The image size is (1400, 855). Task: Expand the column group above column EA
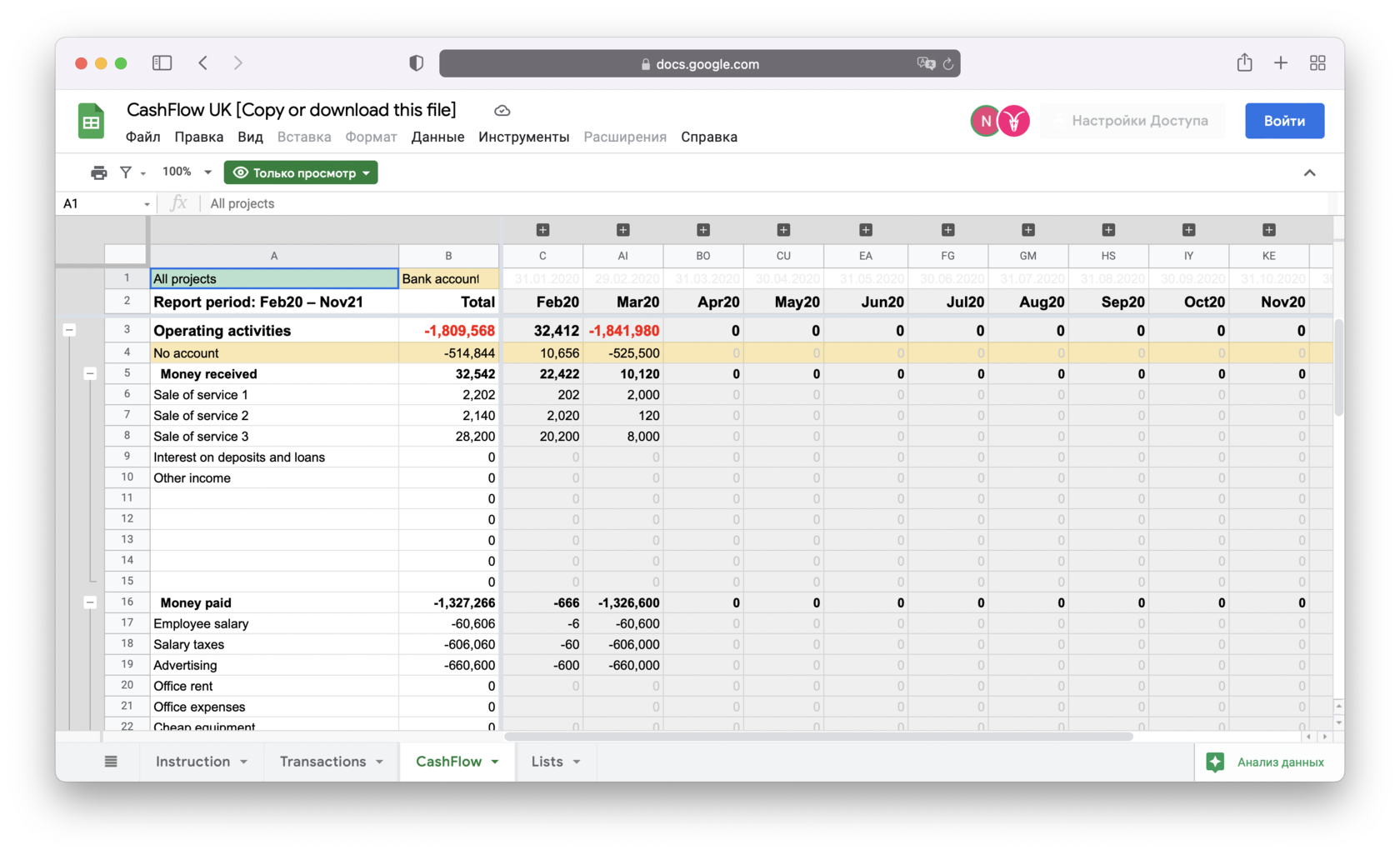[866, 230]
